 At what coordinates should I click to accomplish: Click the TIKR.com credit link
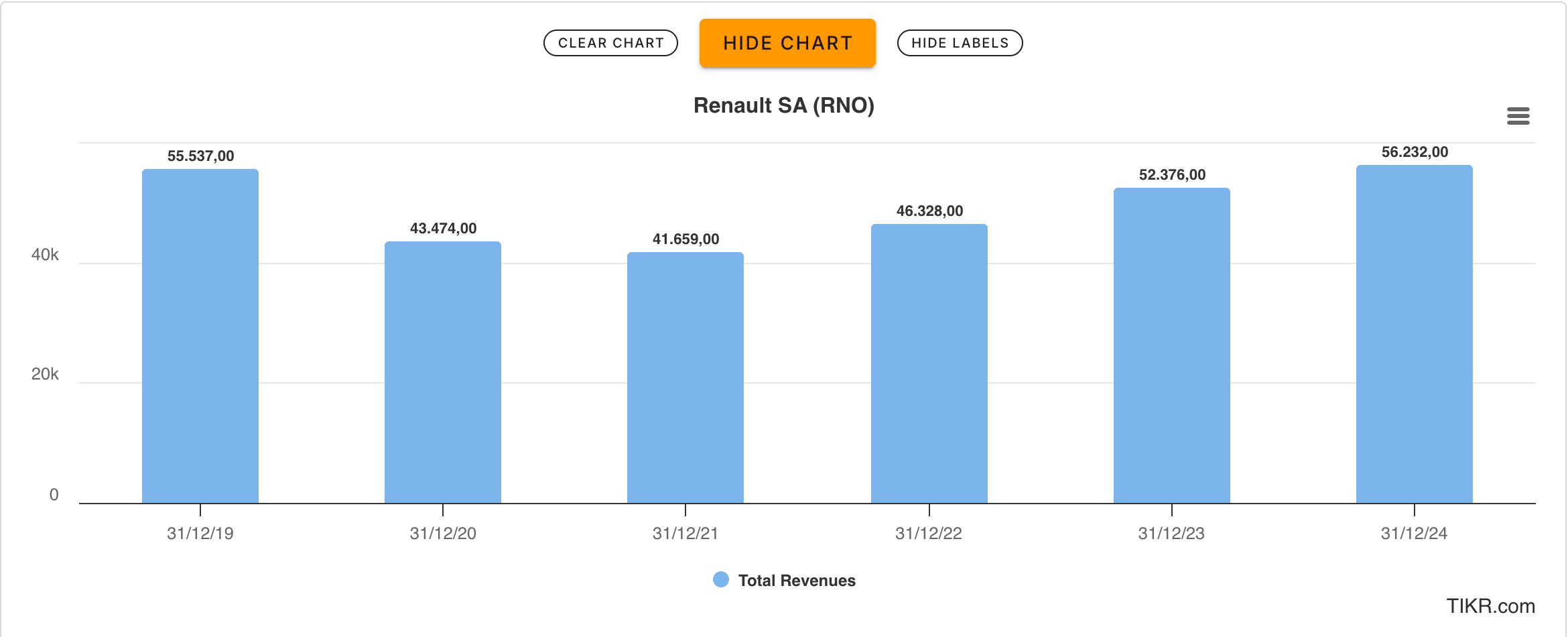pyautogui.click(x=1490, y=606)
